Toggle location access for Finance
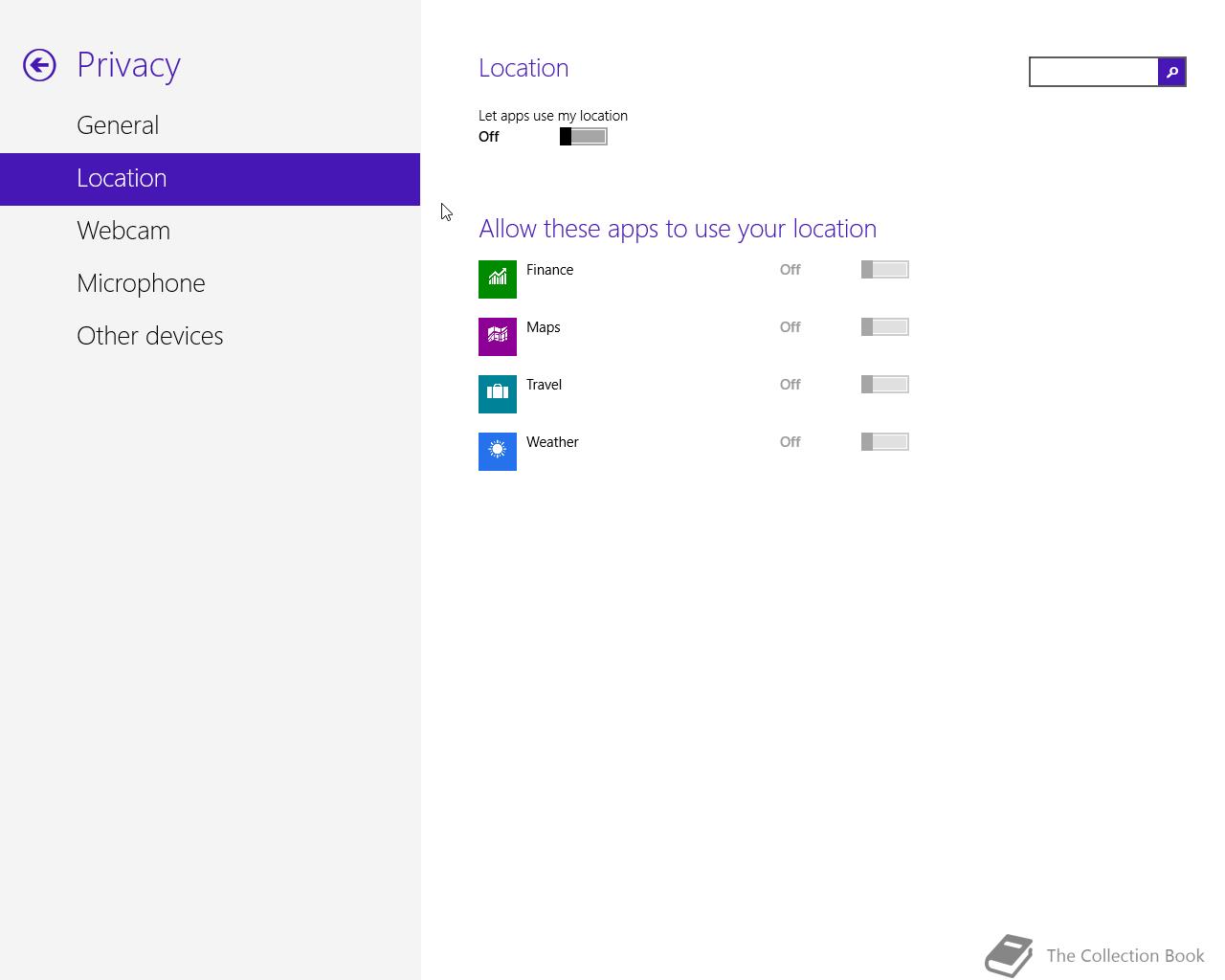The width and height of the screenshot is (1225, 980). [885, 270]
